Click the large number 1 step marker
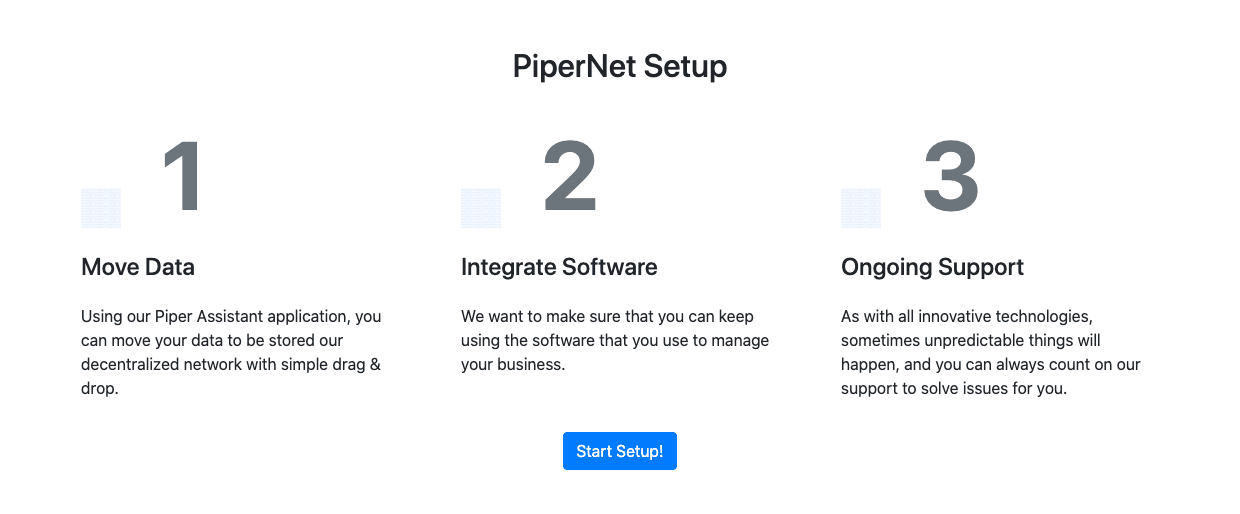 point(182,177)
